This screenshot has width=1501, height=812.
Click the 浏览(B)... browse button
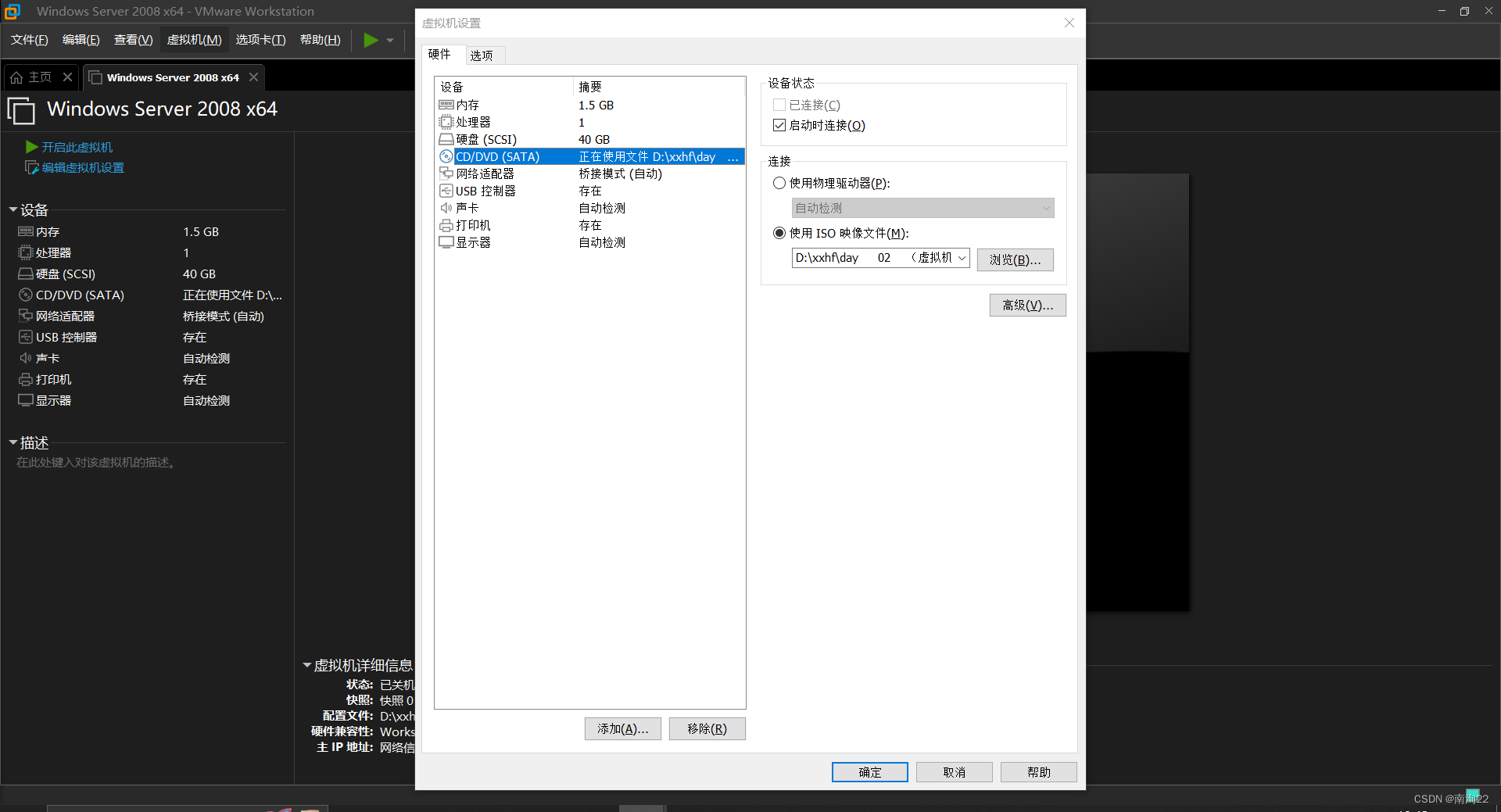click(1015, 259)
